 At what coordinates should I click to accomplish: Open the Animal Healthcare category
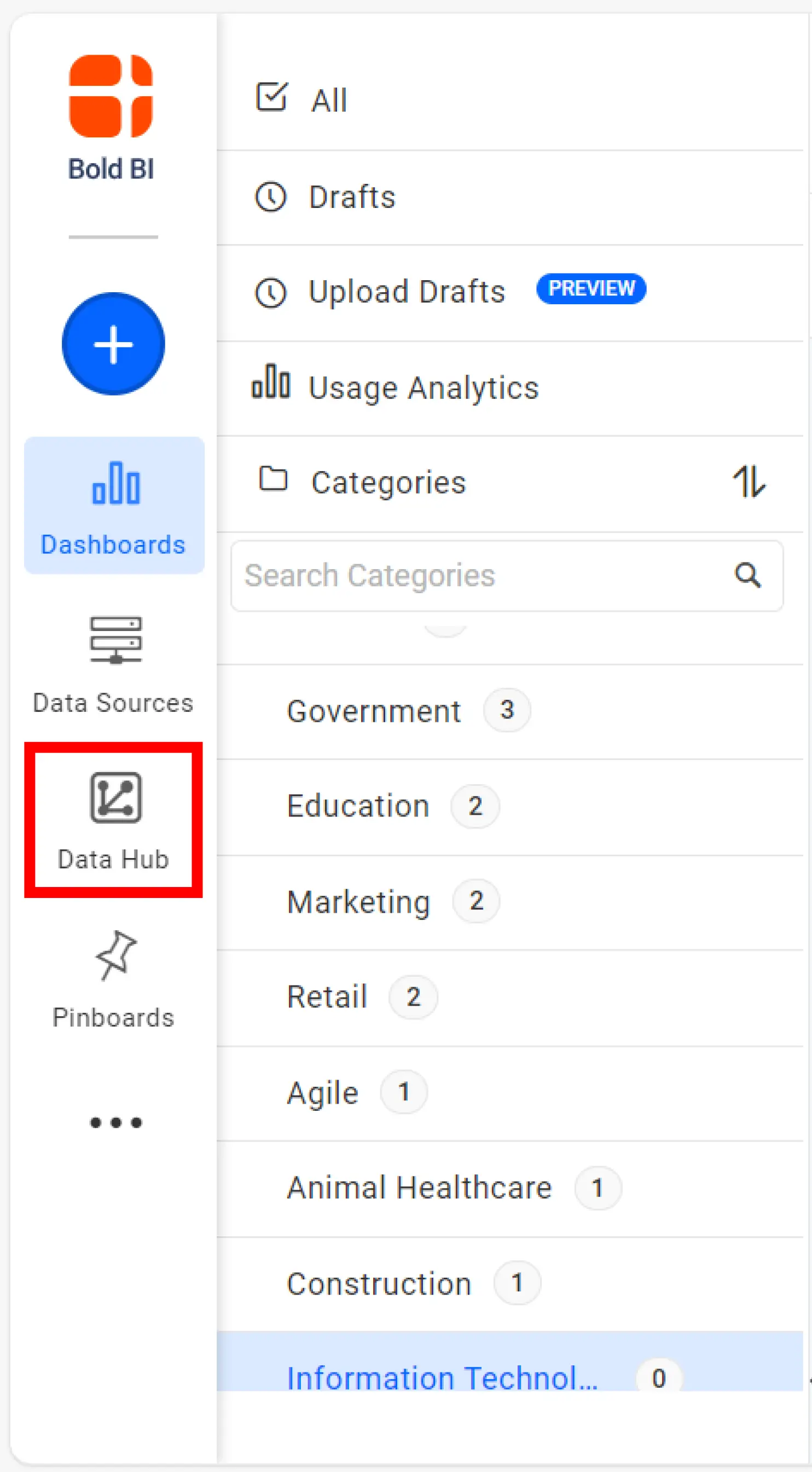[x=419, y=1188]
